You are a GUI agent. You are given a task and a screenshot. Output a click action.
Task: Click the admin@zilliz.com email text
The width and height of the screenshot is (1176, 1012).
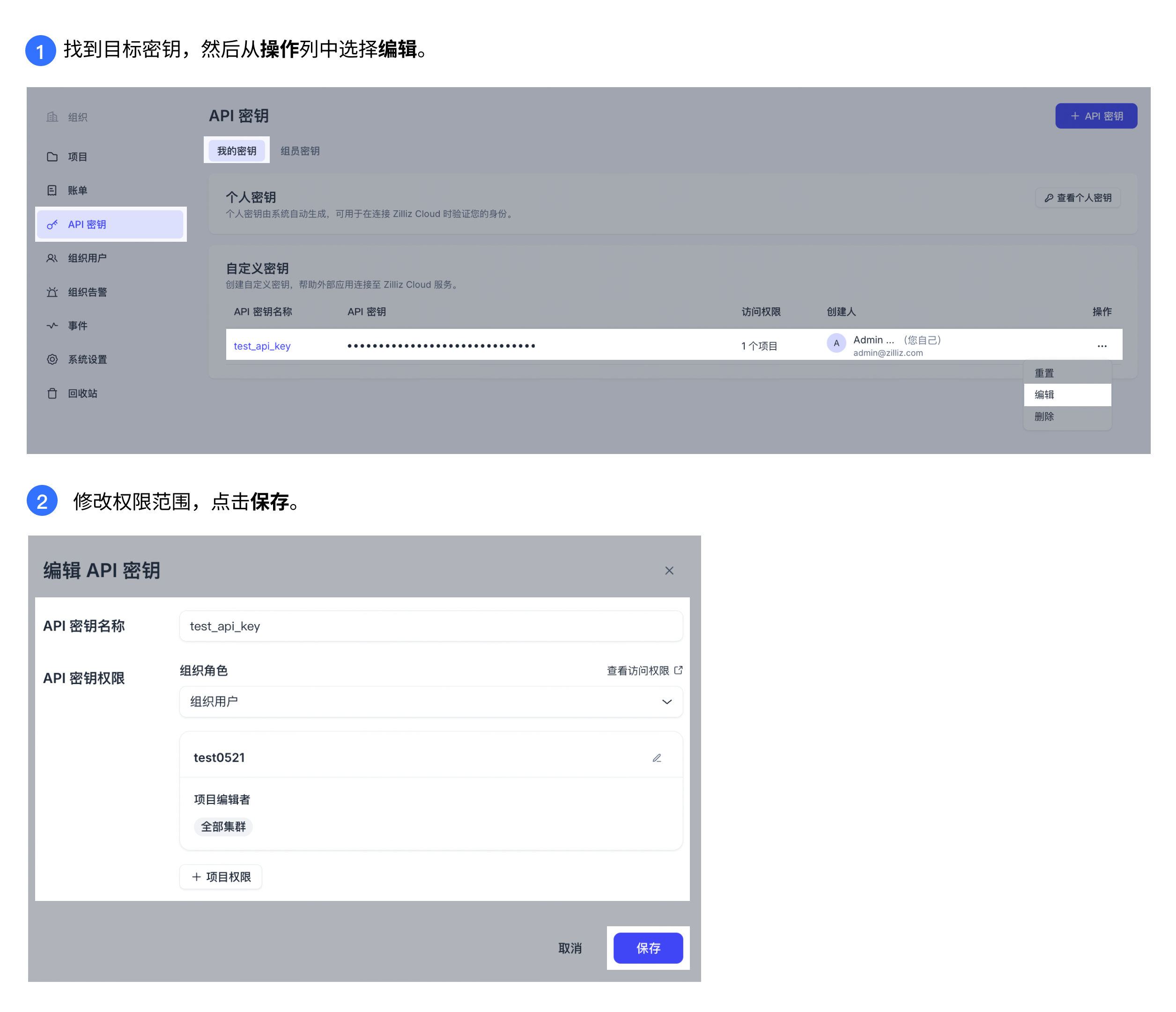coord(888,353)
